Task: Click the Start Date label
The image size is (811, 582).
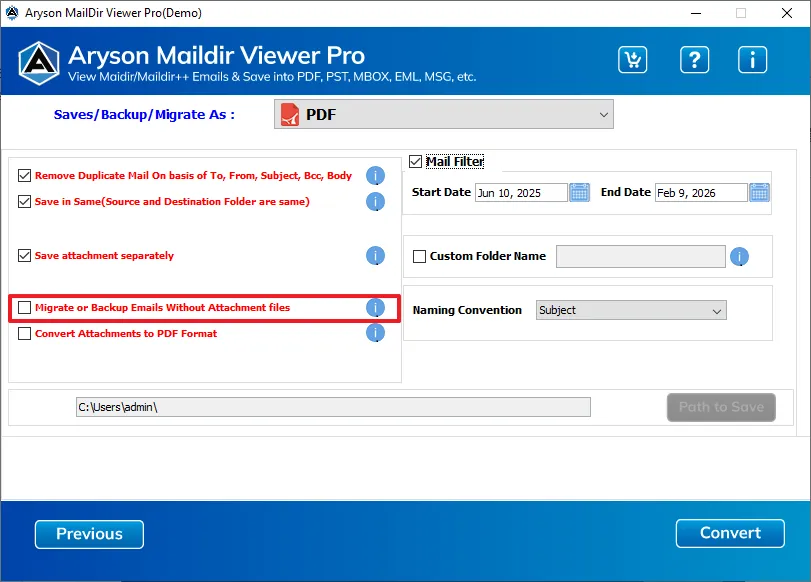Action: 441,192
